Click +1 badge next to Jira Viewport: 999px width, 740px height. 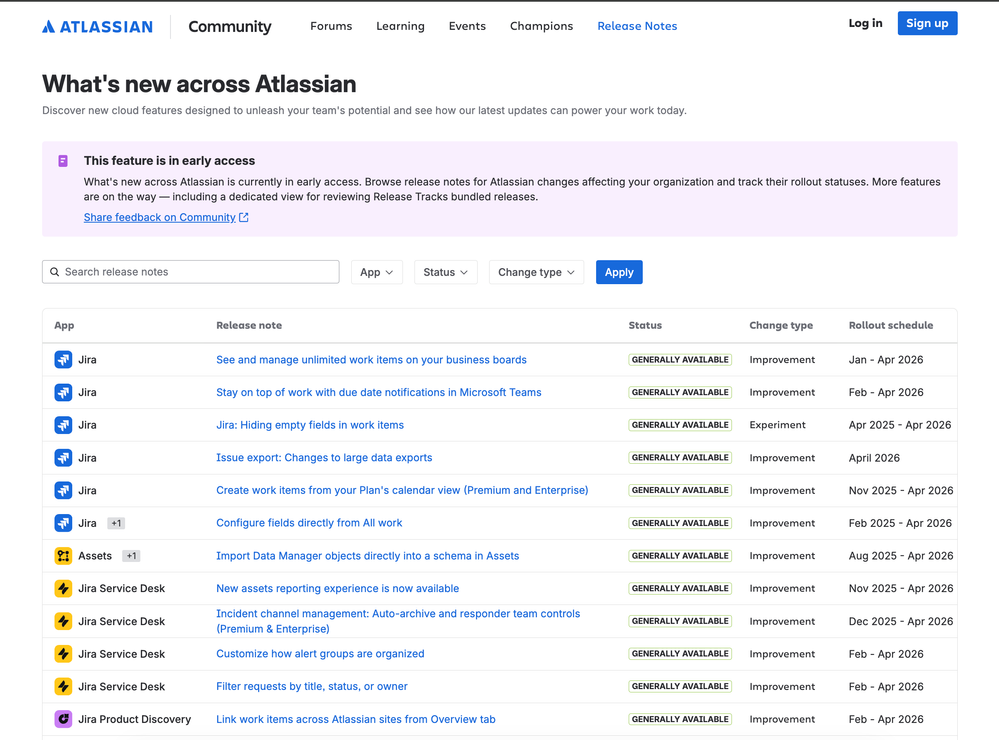116,523
